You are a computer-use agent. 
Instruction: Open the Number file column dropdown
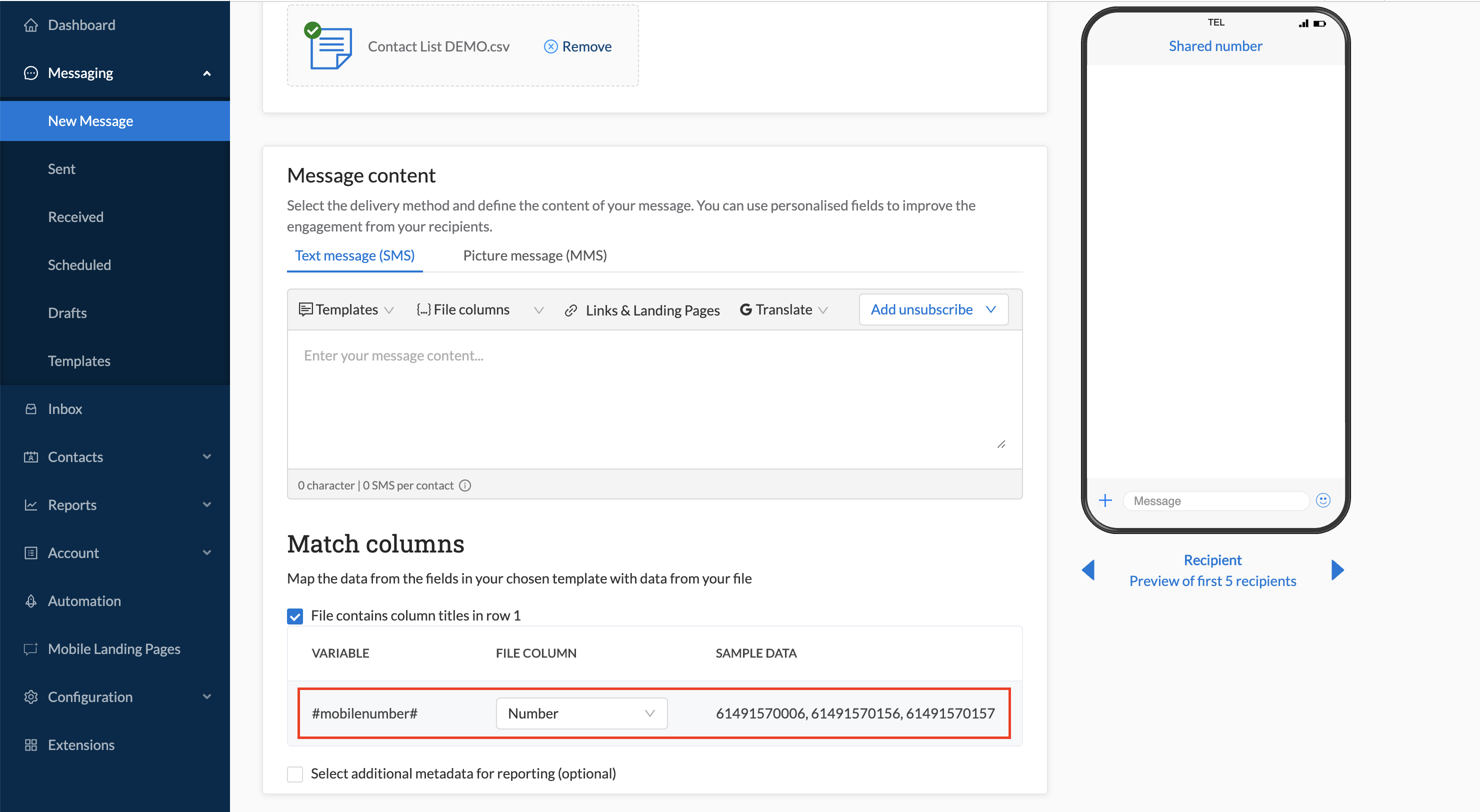click(581, 713)
